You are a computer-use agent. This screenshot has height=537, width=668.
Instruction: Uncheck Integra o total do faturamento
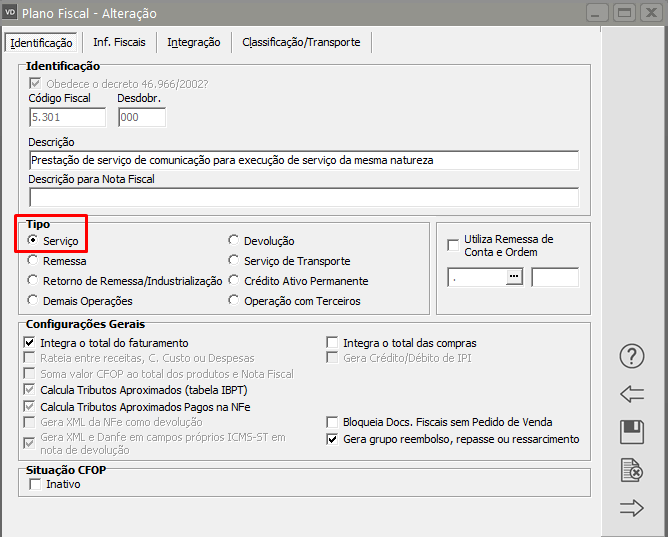[30, 343]
